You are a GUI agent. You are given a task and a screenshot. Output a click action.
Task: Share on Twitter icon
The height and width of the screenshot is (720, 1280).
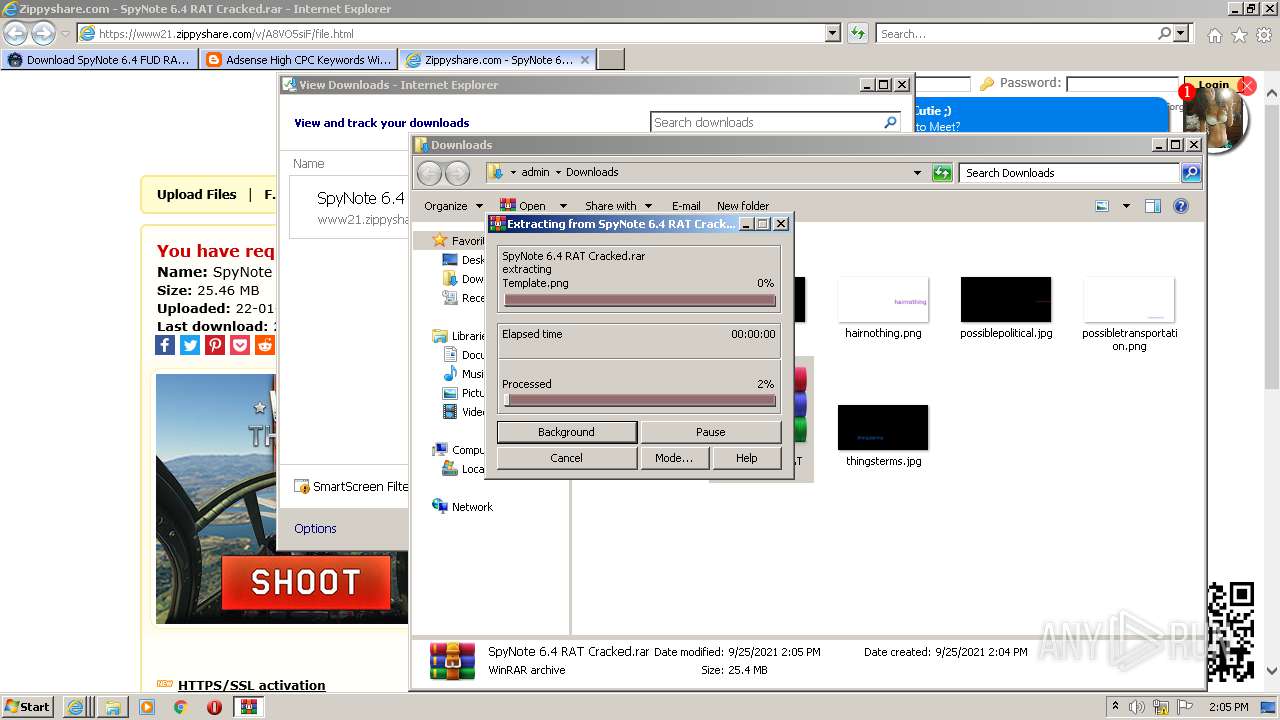tap(190, 345)
